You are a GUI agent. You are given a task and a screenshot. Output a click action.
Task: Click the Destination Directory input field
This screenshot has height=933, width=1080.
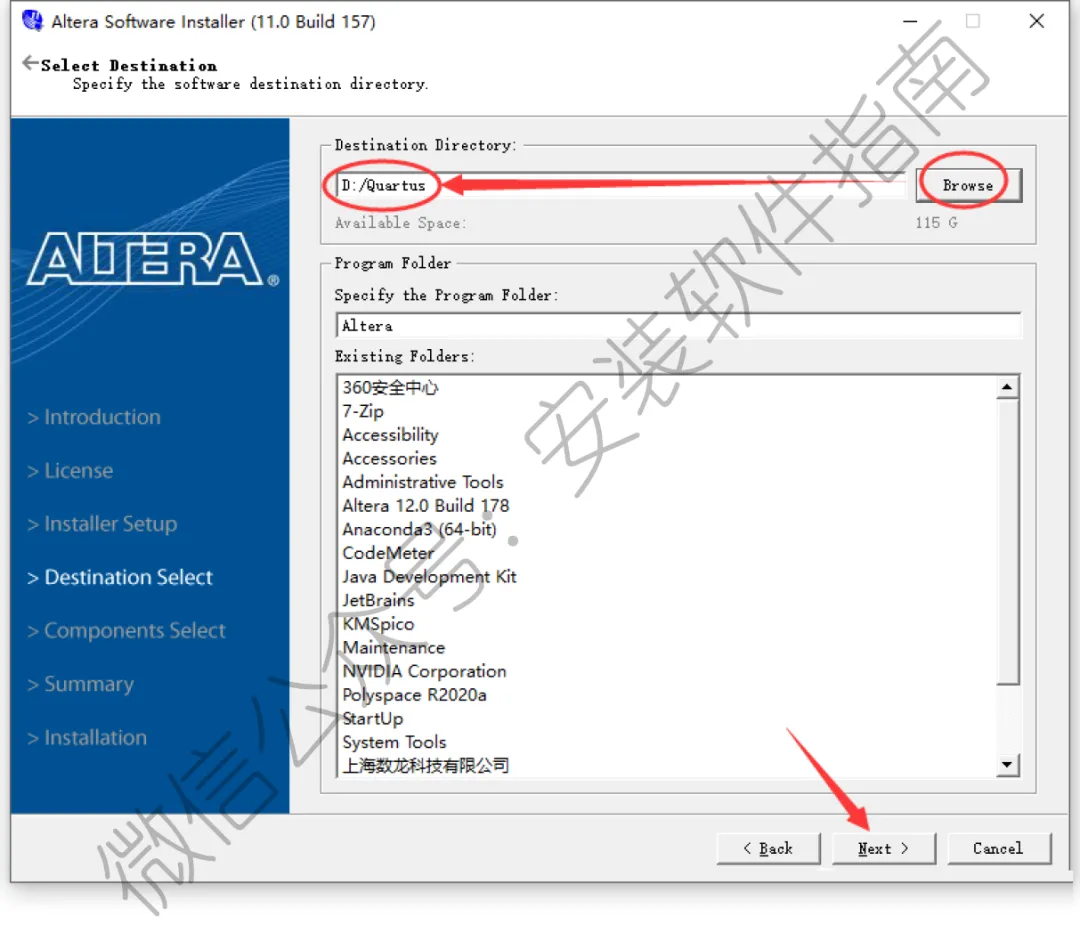(x=620, y=185)
